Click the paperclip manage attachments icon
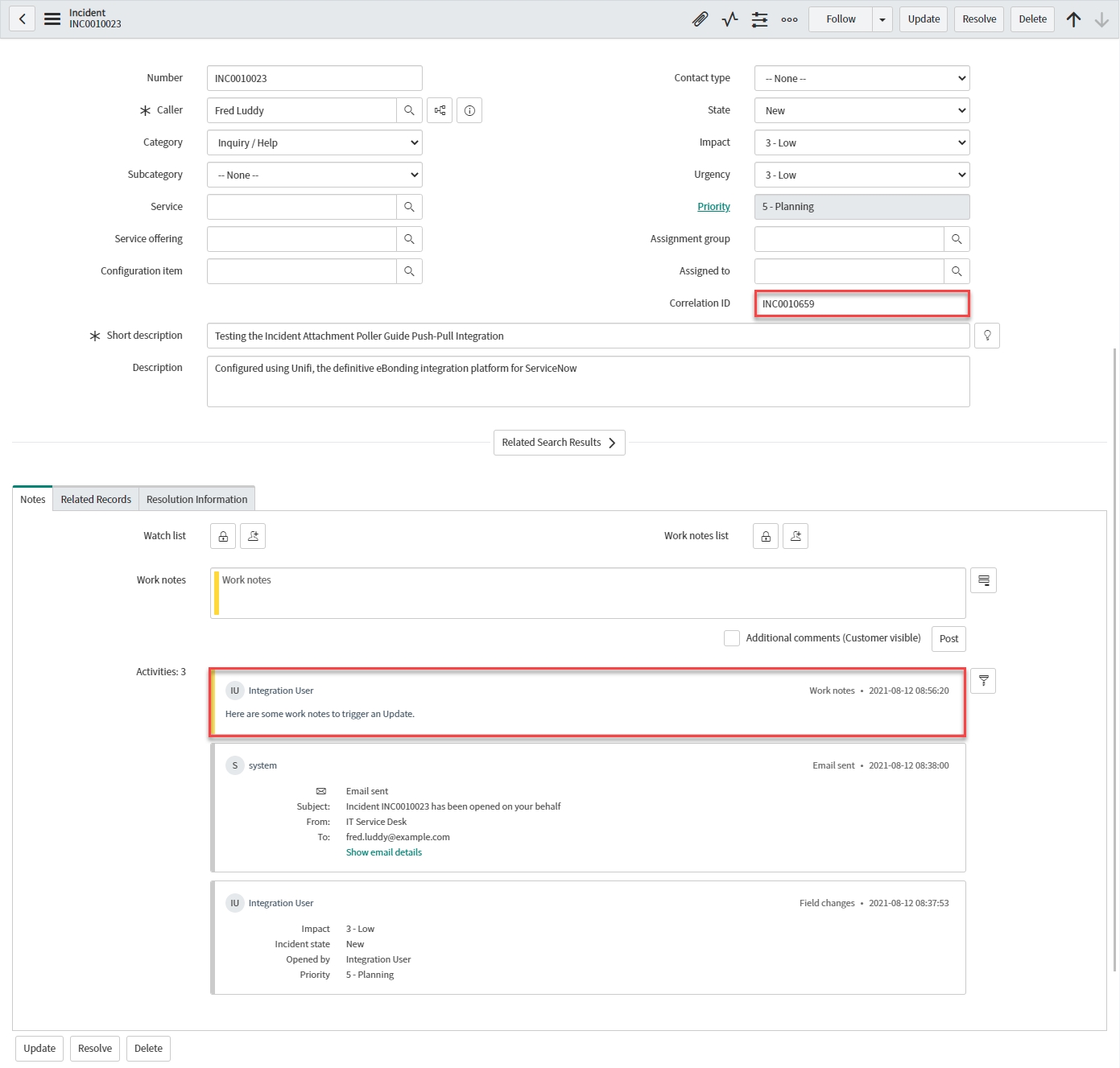The height and width of the screenshot is (1068, 1120). click(700, 19)
